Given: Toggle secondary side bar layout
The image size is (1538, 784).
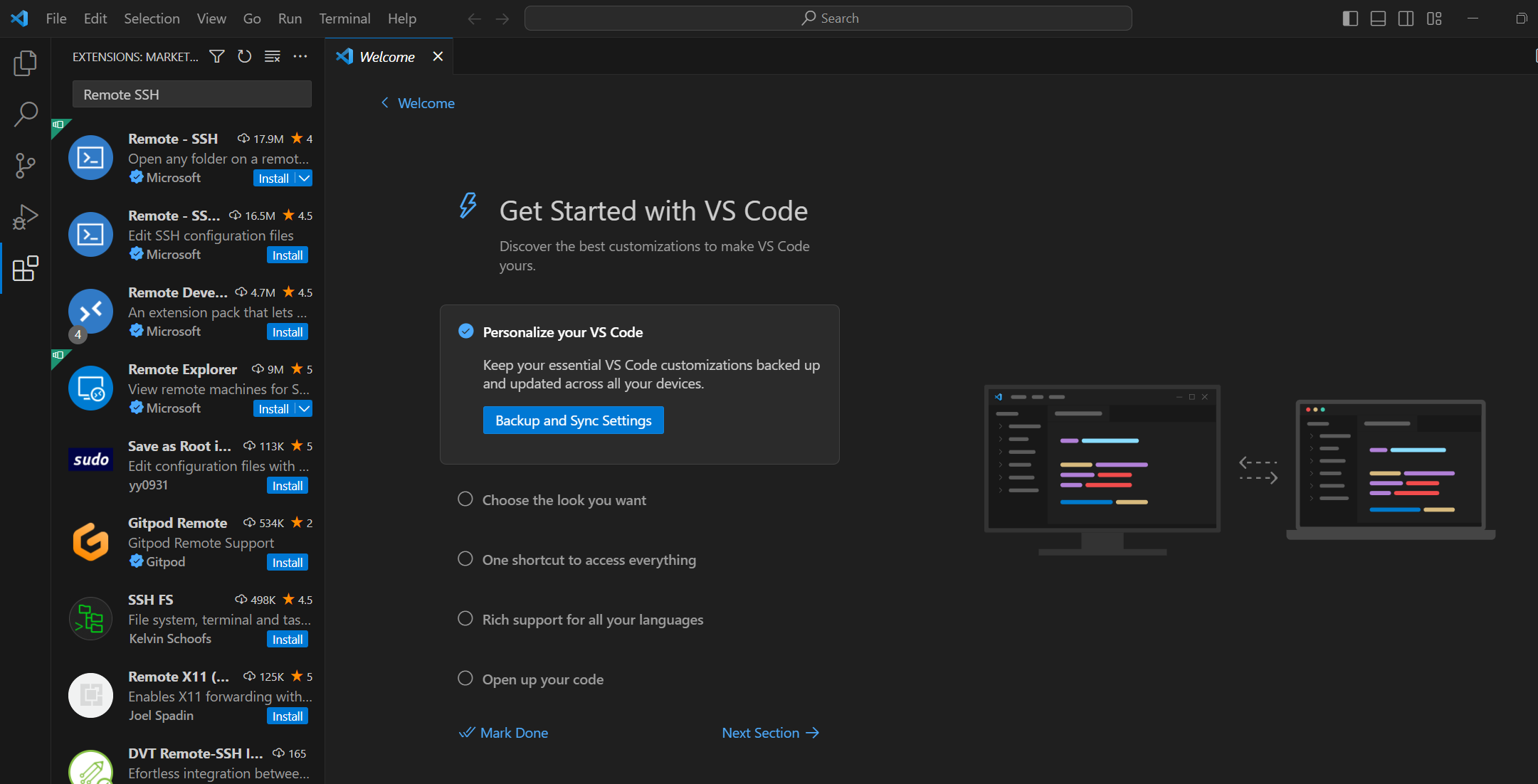Looking at the screenshot, I should [x=1406, y=18].
